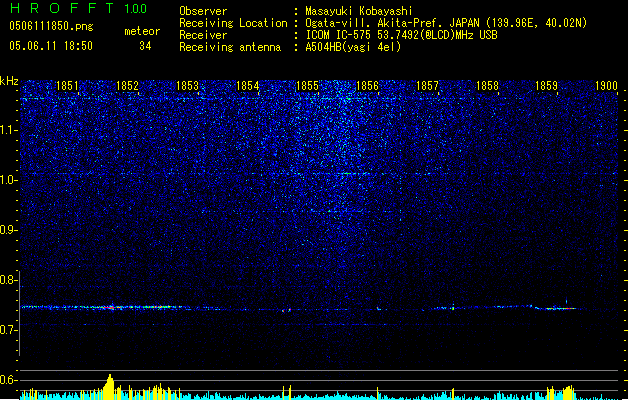Click the 1854 time marker
The height and width of the screenshot is (400, 629).
tap(248, 86)
